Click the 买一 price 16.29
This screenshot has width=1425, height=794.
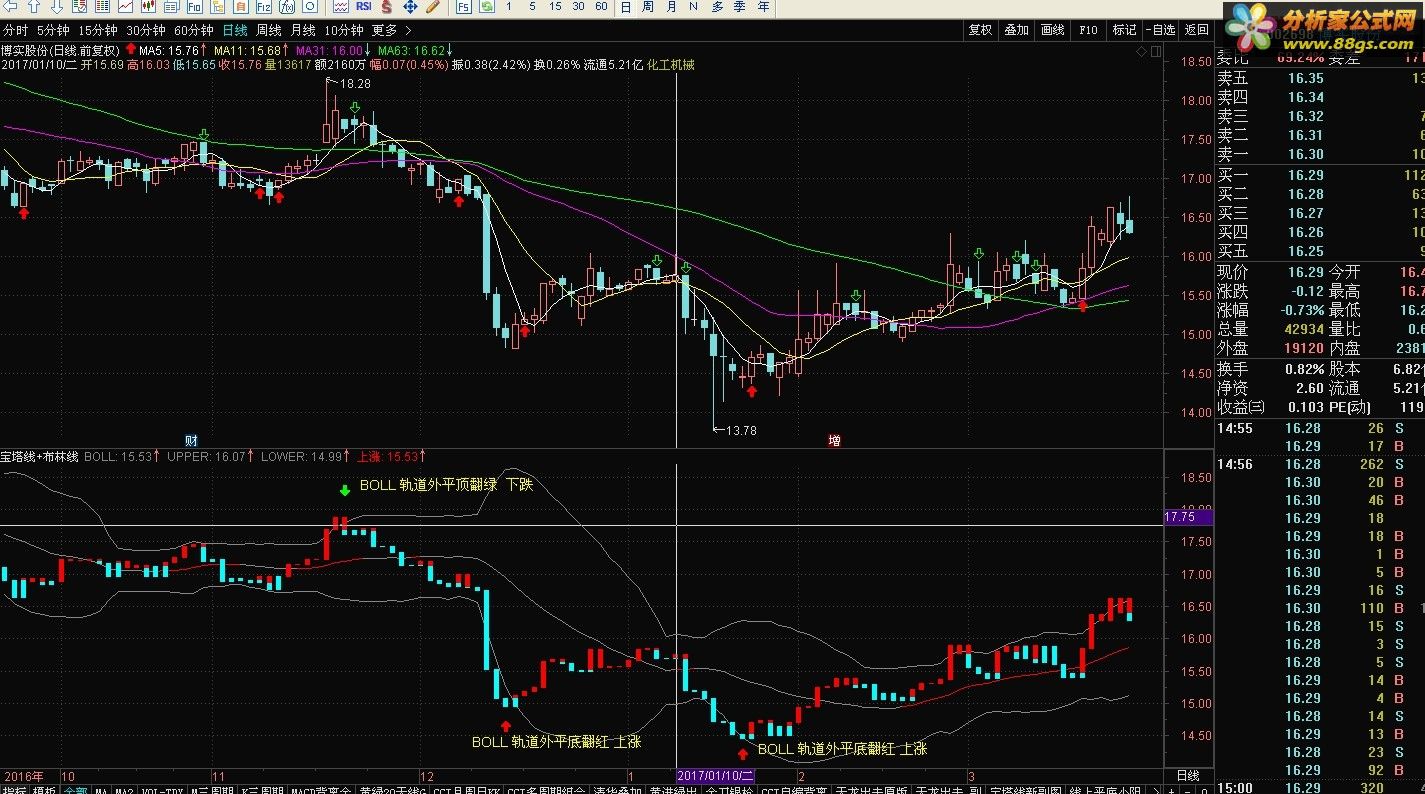point(1305,175)
